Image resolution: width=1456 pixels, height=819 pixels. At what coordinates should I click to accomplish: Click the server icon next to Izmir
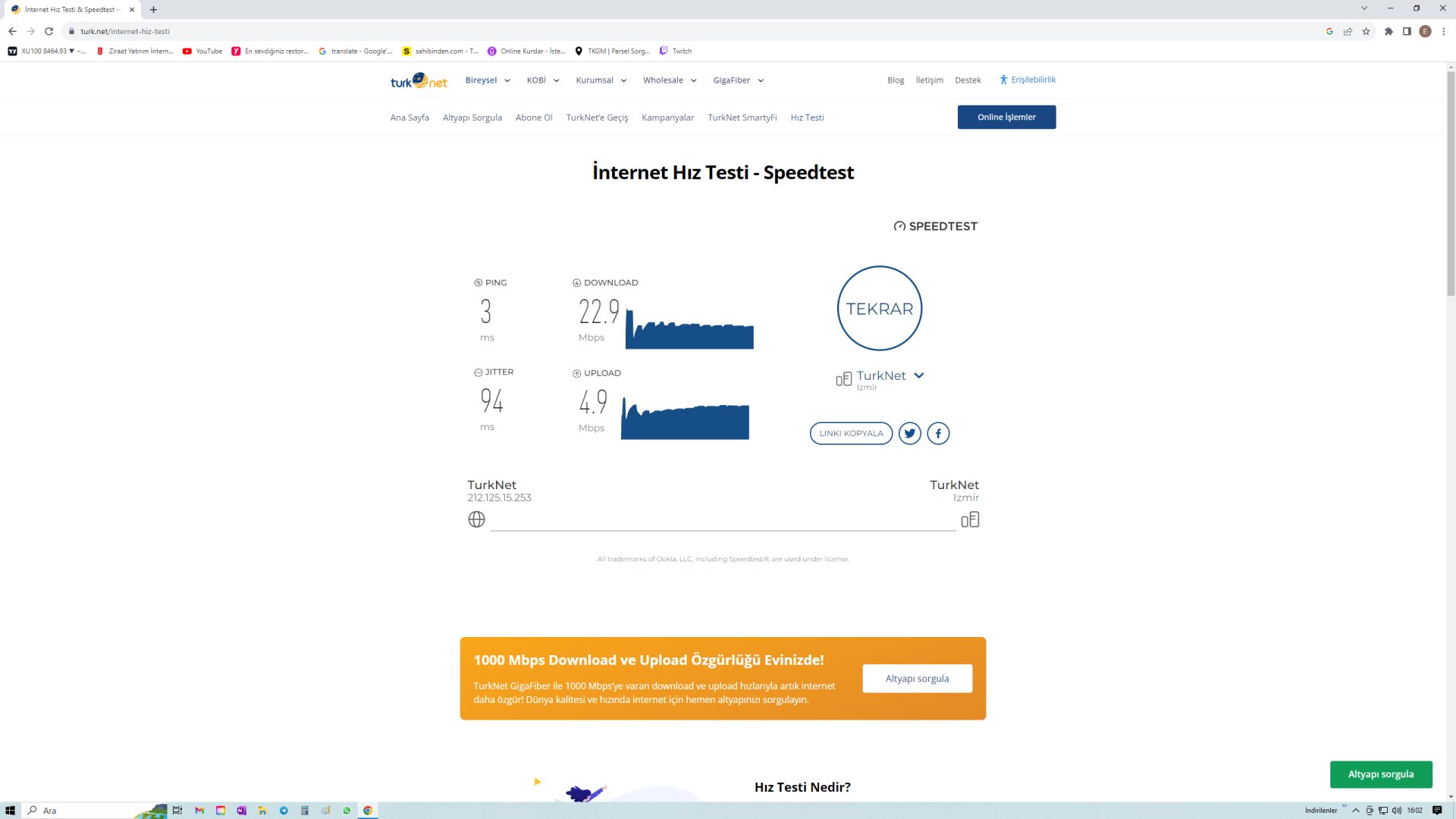pos(970,519)
